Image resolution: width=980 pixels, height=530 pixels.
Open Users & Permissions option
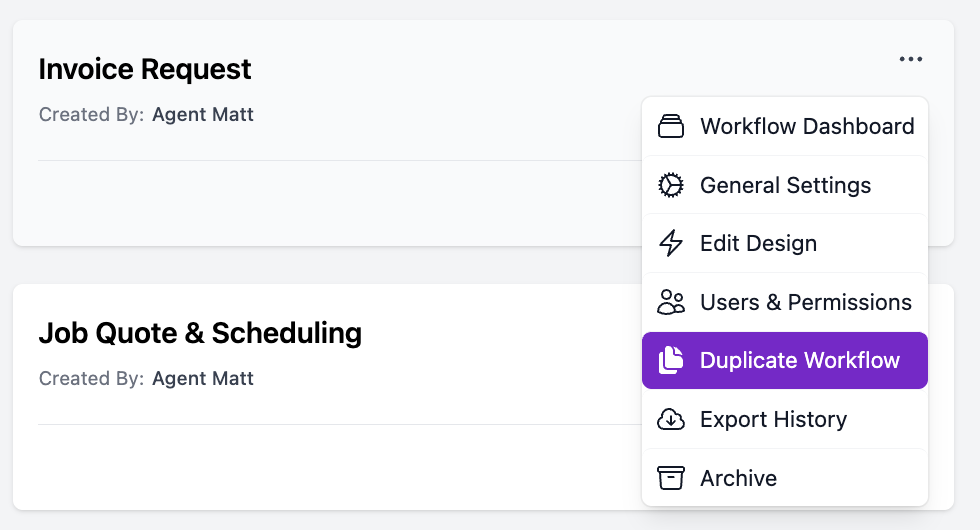805,302
